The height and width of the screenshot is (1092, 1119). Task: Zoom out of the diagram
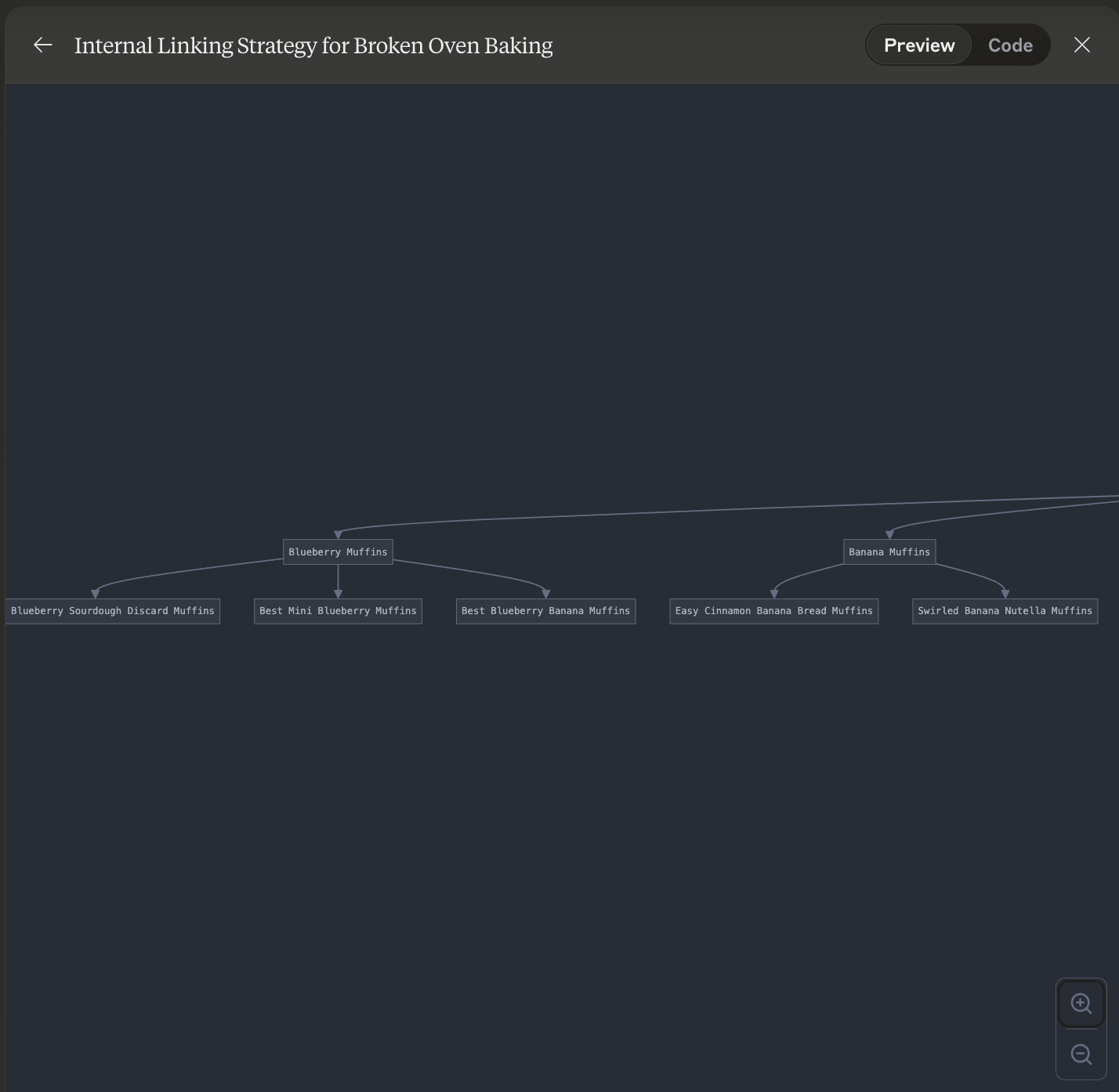click(x=1081, y=1054)
